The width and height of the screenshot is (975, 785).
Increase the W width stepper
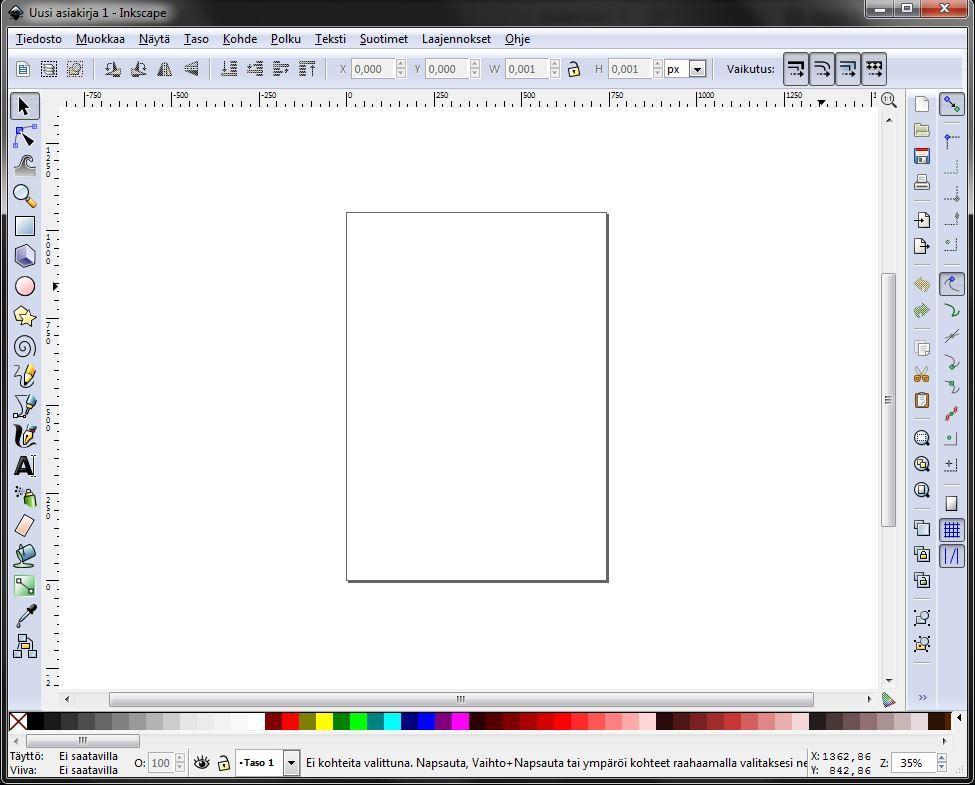(555, 64)
